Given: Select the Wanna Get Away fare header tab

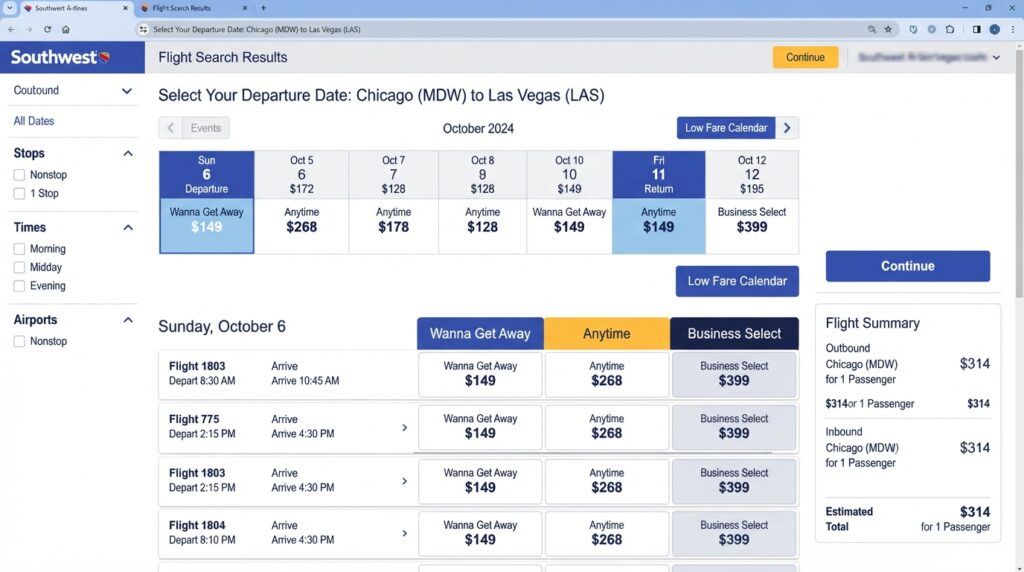Looking at the screenshot, I should click(x=480, y=334).
